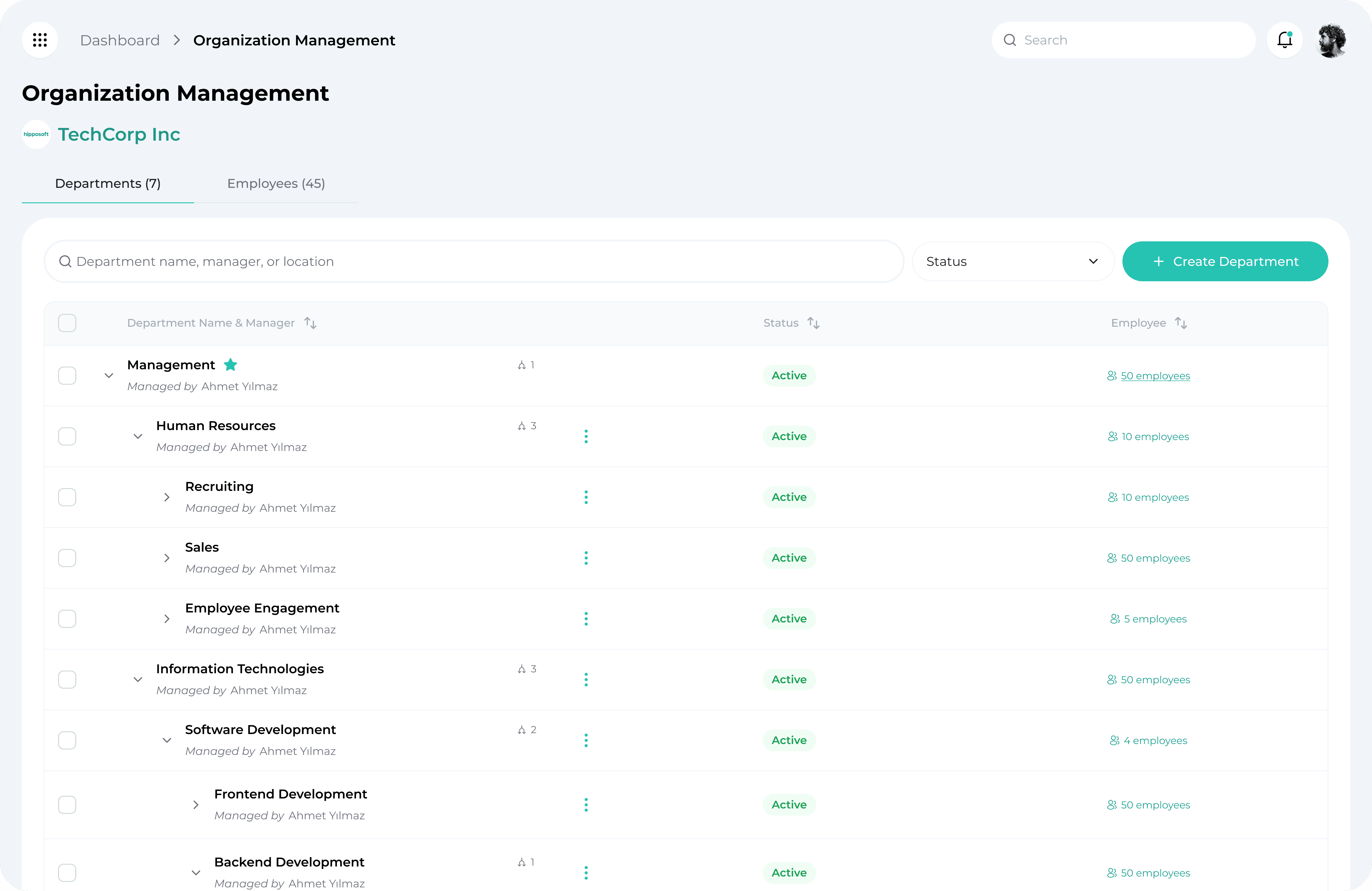Go to Dashboard breadcrumb
The height and width of the screenshot is (891, 1372).
[120, 40]
